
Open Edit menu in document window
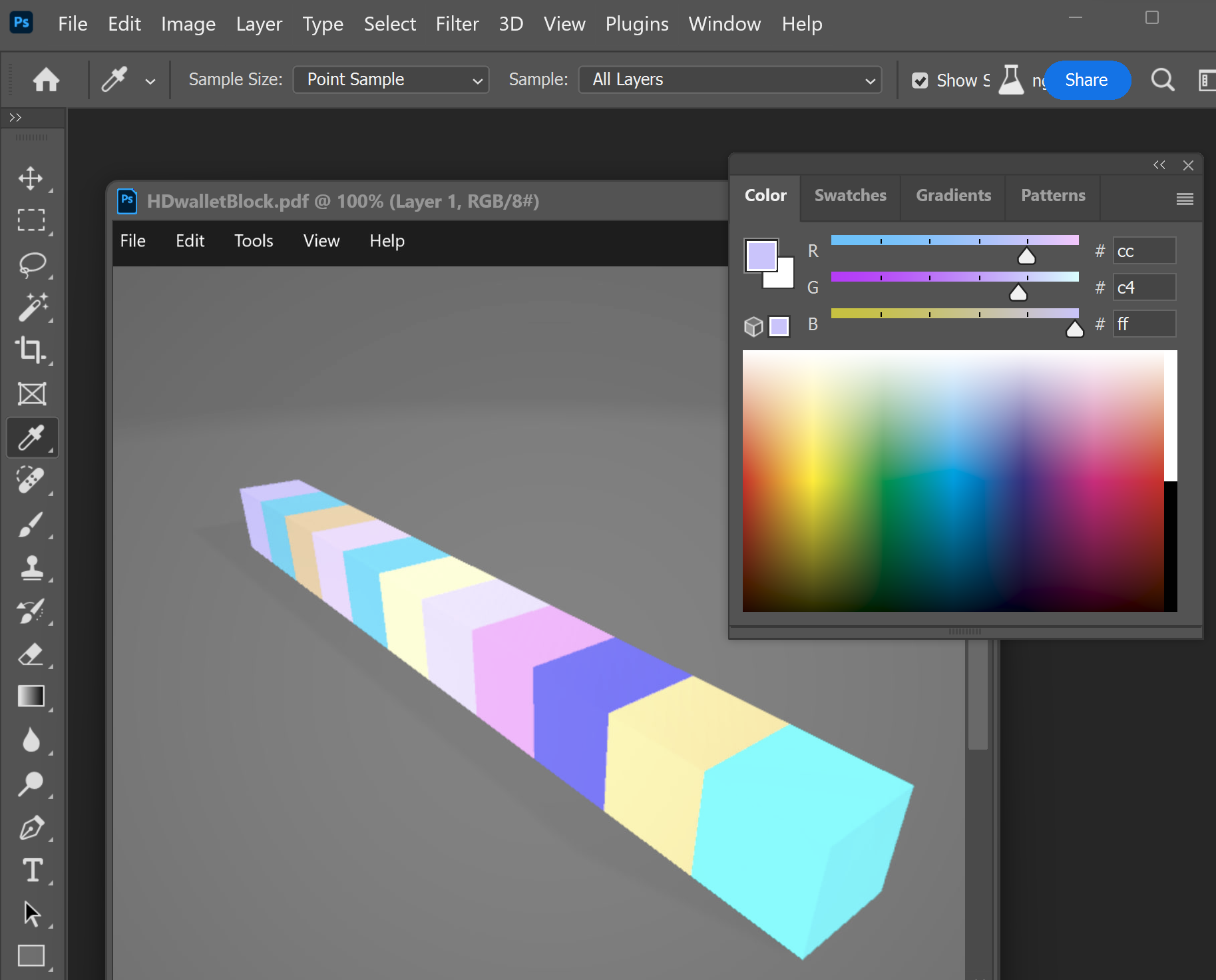190,241
